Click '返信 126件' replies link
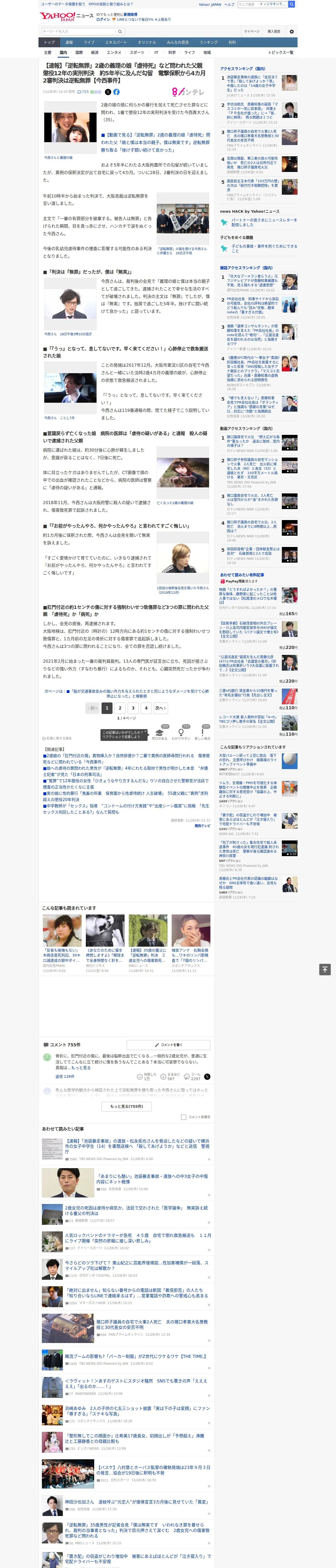The width and height of the screenshot is (336, 1568). 65,1077
